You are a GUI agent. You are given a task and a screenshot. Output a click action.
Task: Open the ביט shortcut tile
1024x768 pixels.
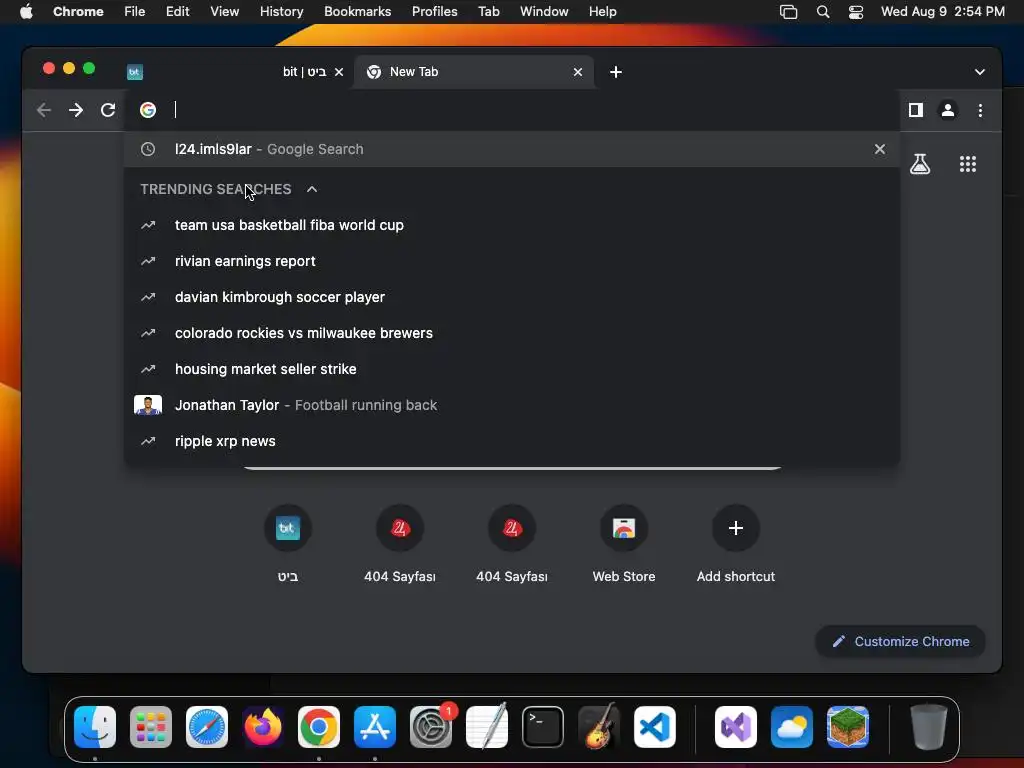(x=287, y=545)
